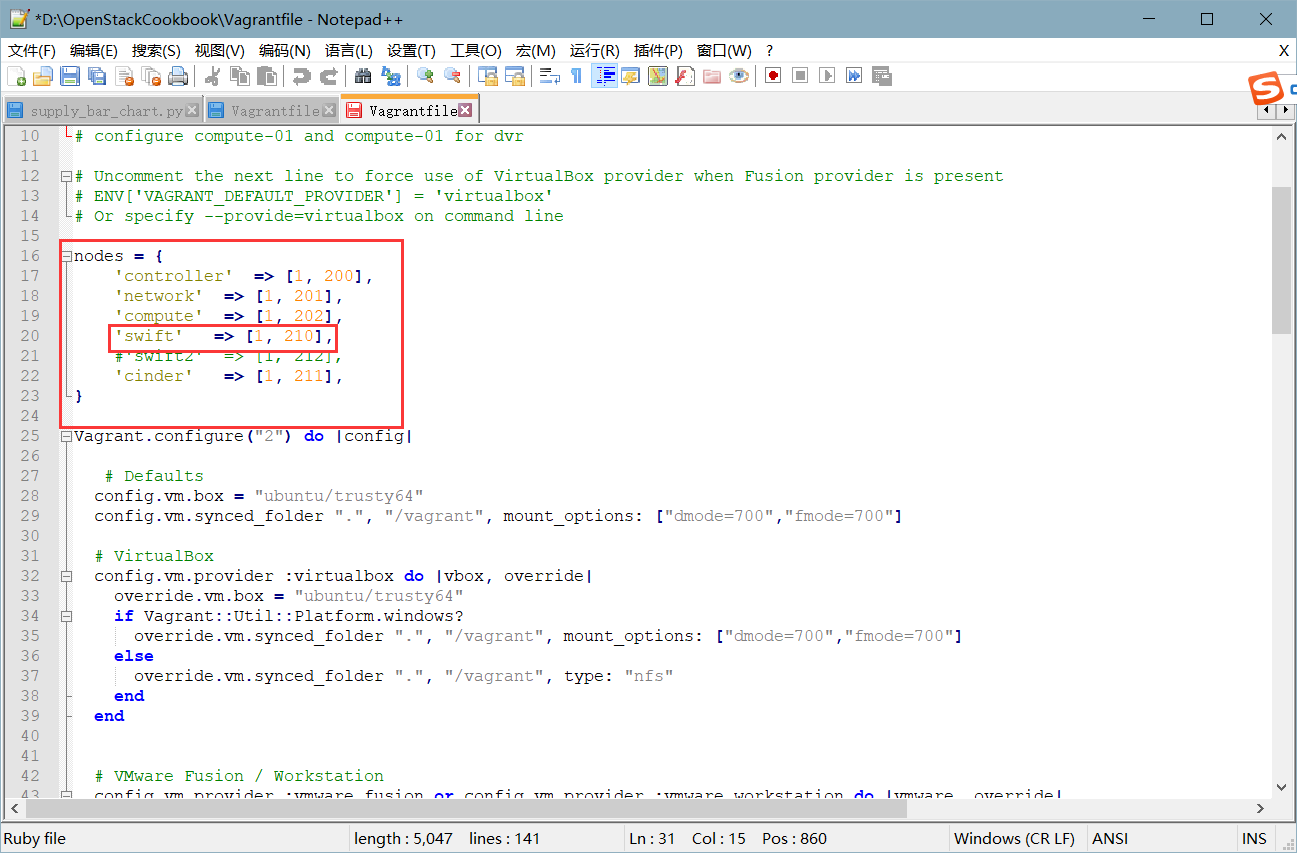Click Run Macro Multiple Times icon
Image resolution: width=1297 pixels, height=853 pixels.
click(854, 76)
